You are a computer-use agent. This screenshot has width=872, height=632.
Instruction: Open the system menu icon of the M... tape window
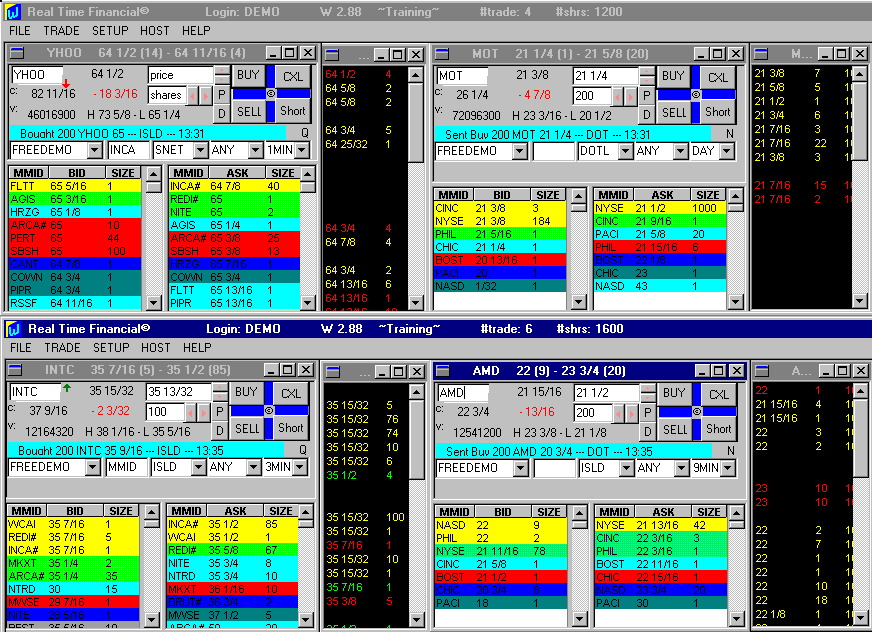[761, 53]
